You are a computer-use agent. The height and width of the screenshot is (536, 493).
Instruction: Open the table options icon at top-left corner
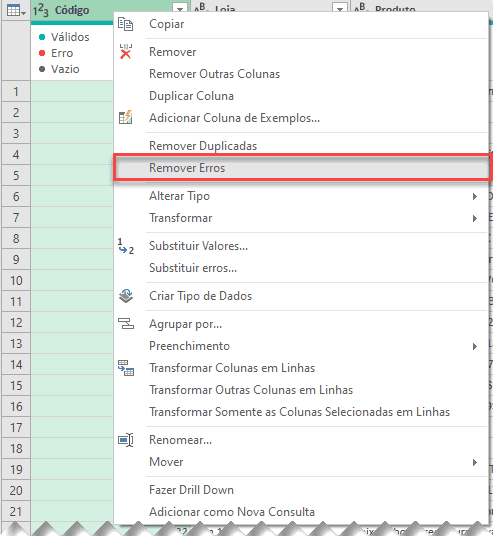point(16,11)
